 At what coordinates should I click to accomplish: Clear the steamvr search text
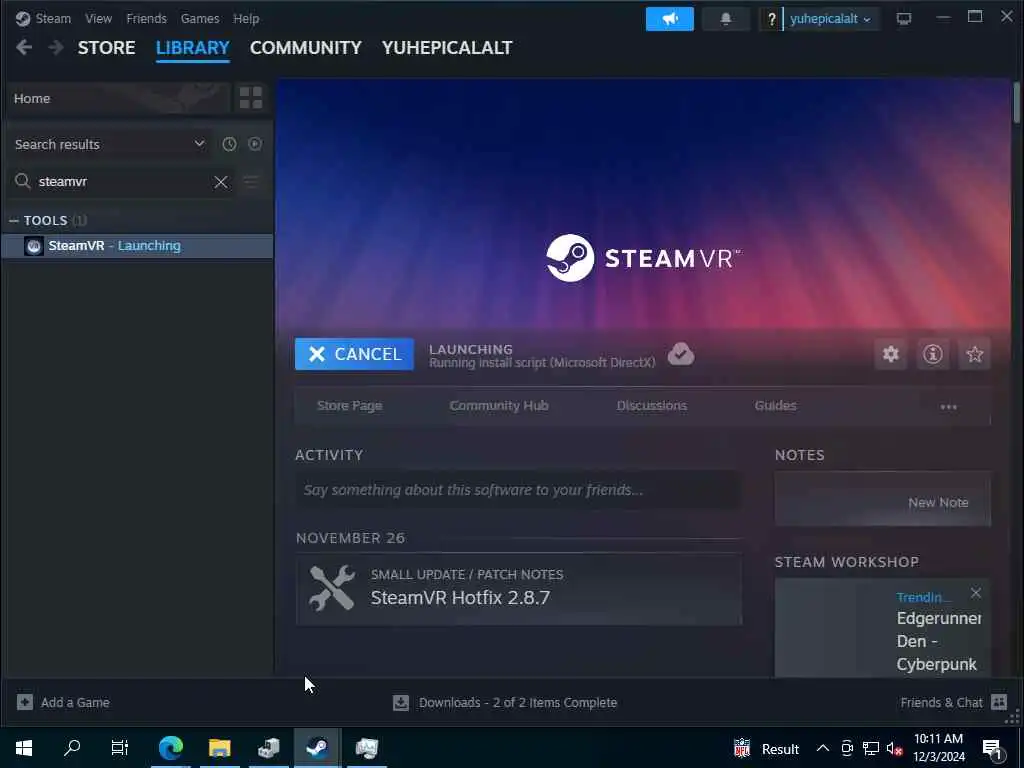(221, 182)
